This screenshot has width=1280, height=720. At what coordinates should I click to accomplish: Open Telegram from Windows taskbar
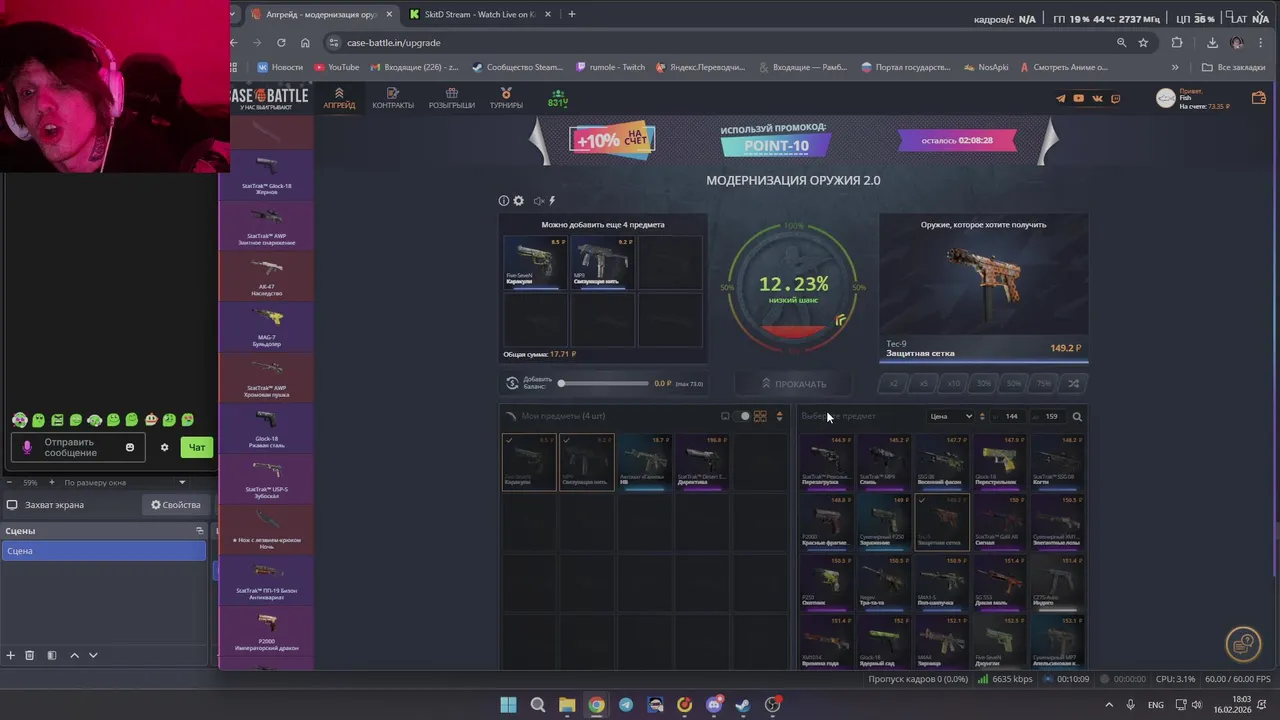626,705
